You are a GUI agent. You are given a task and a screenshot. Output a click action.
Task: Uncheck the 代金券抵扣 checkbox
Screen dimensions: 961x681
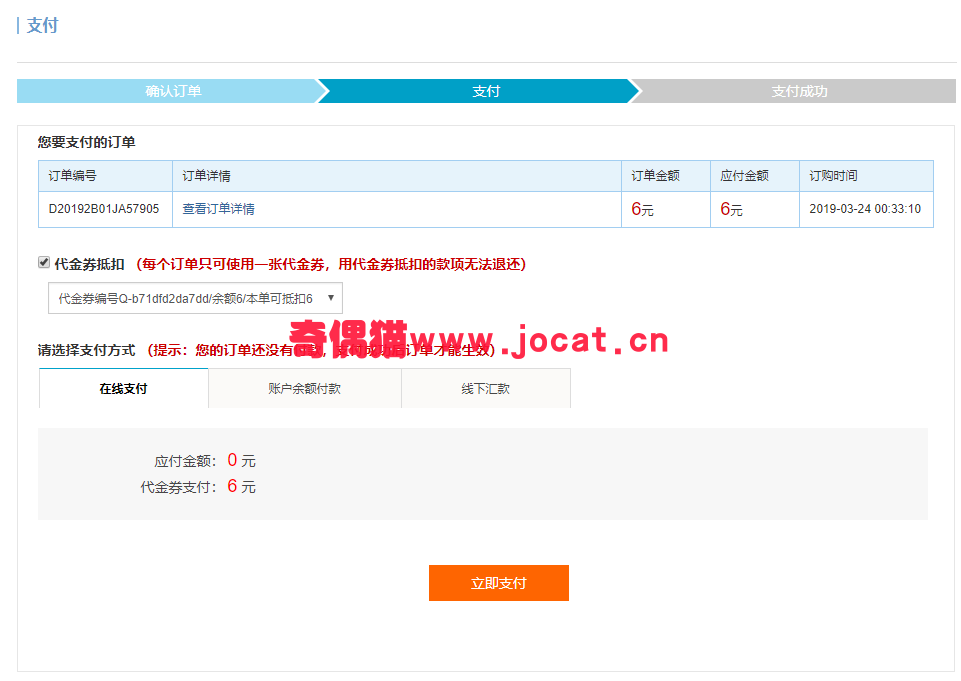click(x=44, y=263)
